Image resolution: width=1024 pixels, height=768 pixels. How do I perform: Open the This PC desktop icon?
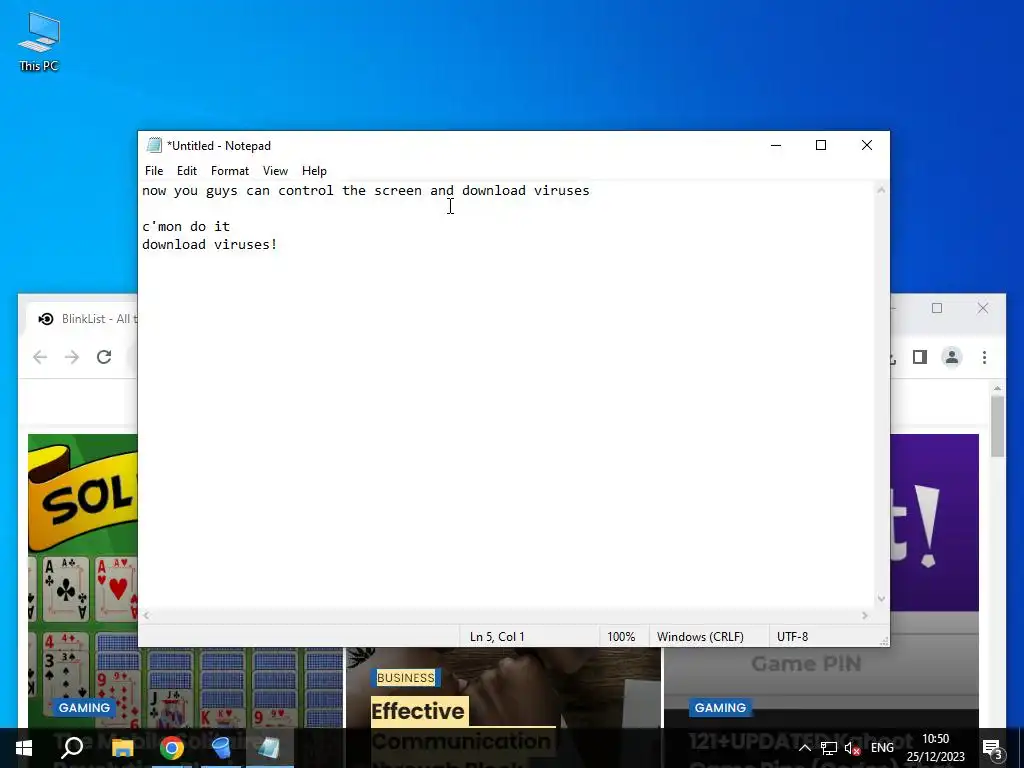[x=39, y=42]
